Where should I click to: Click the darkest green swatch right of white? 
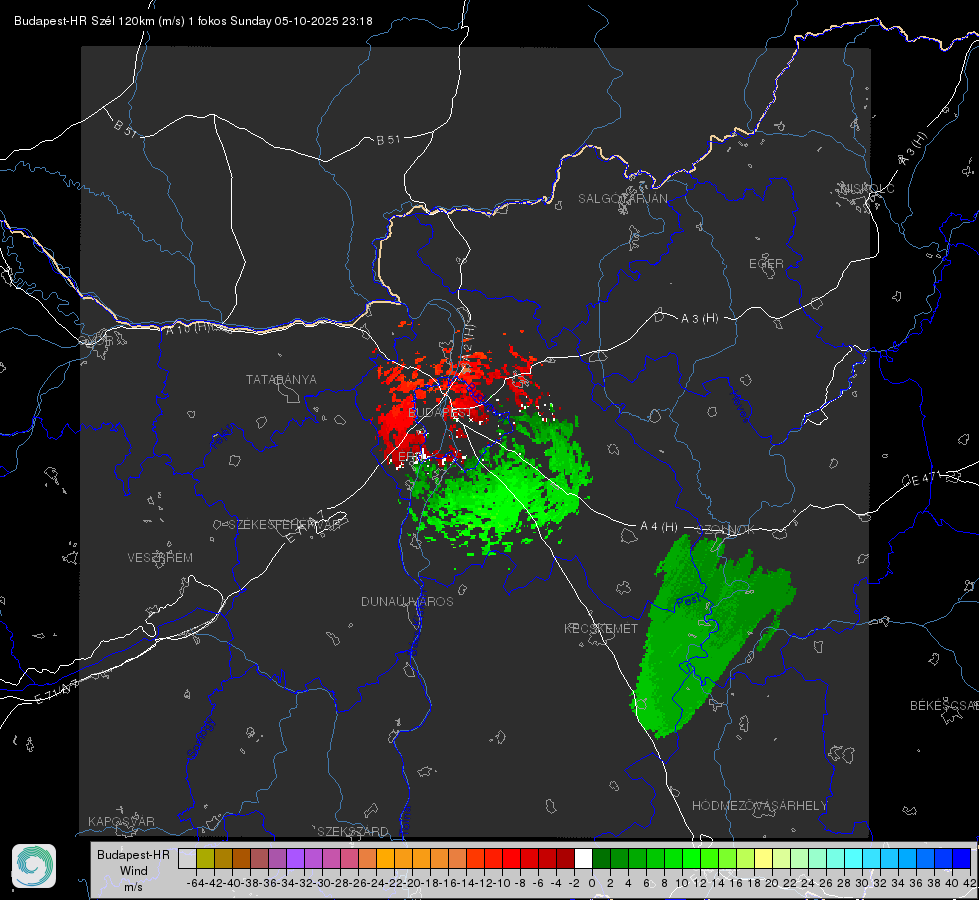coord(601,858)
